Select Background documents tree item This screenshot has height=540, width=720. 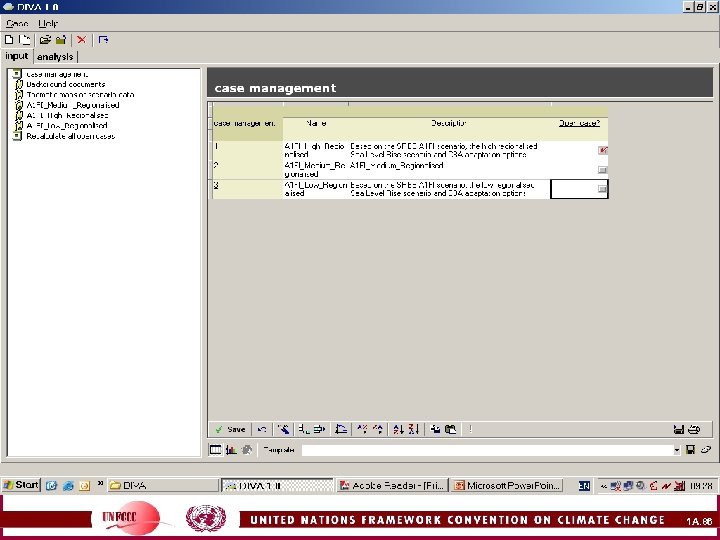click(x=66, y=84)
